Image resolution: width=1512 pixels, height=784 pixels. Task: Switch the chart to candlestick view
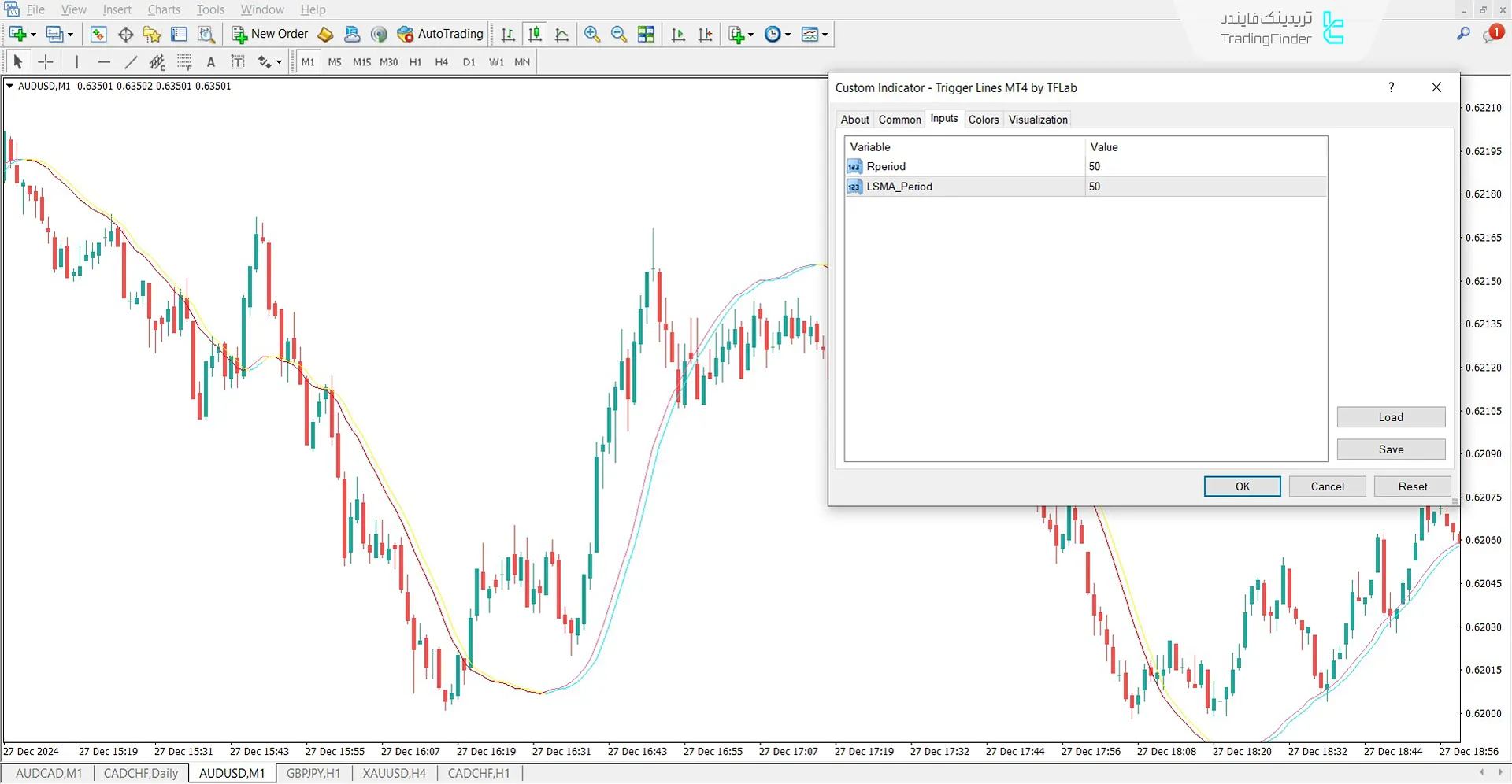[535, 34]
